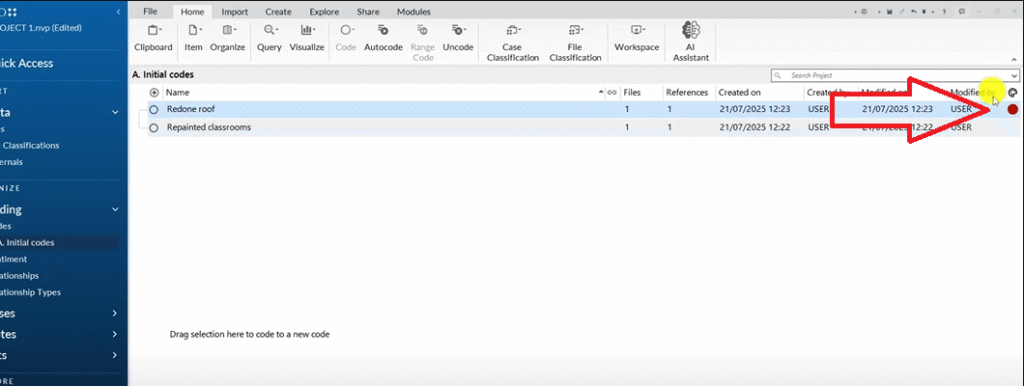Click the save icon in title bar
Screen dimensions: 1024x386
tap(889, 12)
